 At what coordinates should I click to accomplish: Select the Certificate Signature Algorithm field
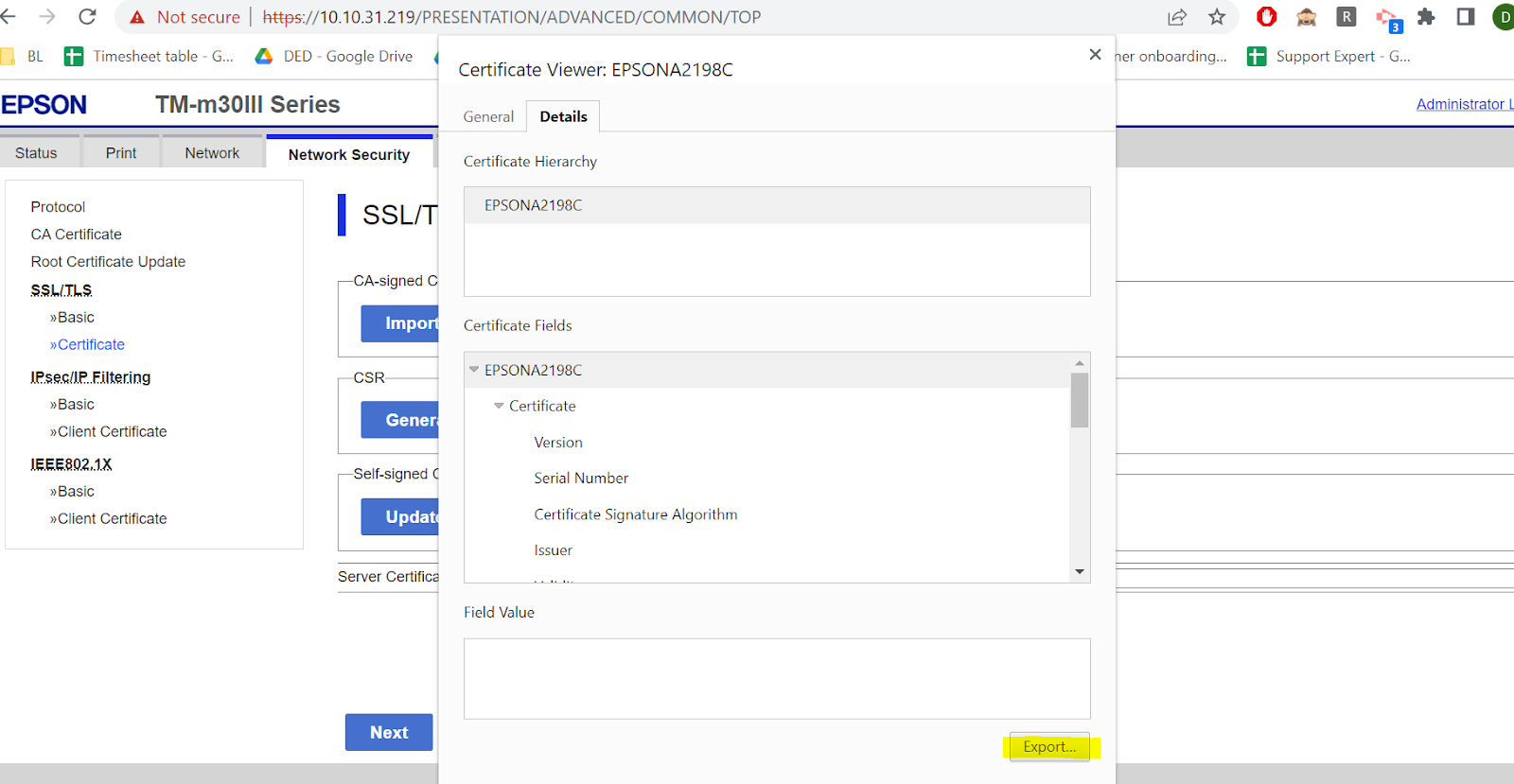636,514
